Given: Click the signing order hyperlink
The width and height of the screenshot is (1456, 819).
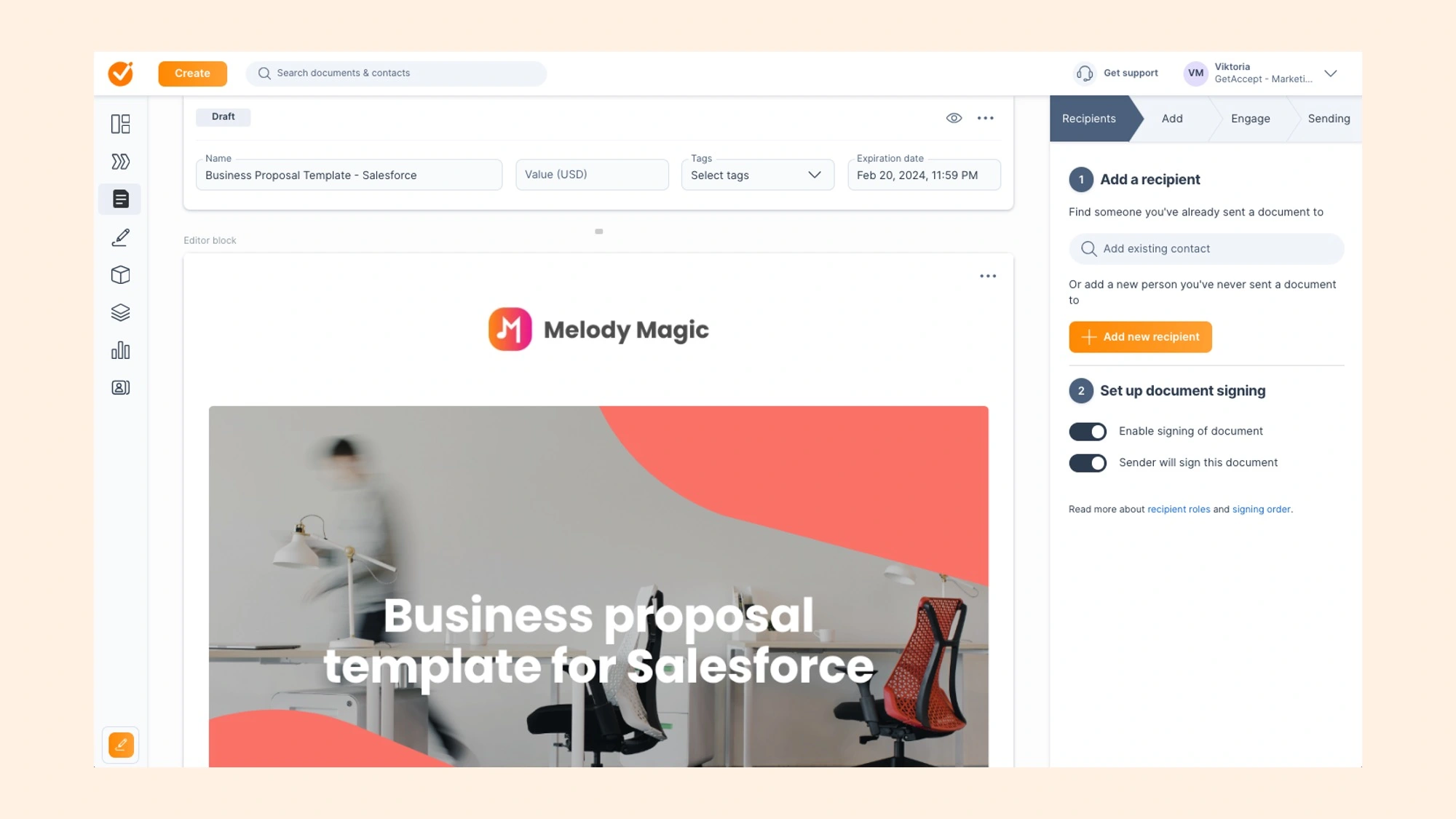Looking at the screenshot, I should pos(1261,509).
